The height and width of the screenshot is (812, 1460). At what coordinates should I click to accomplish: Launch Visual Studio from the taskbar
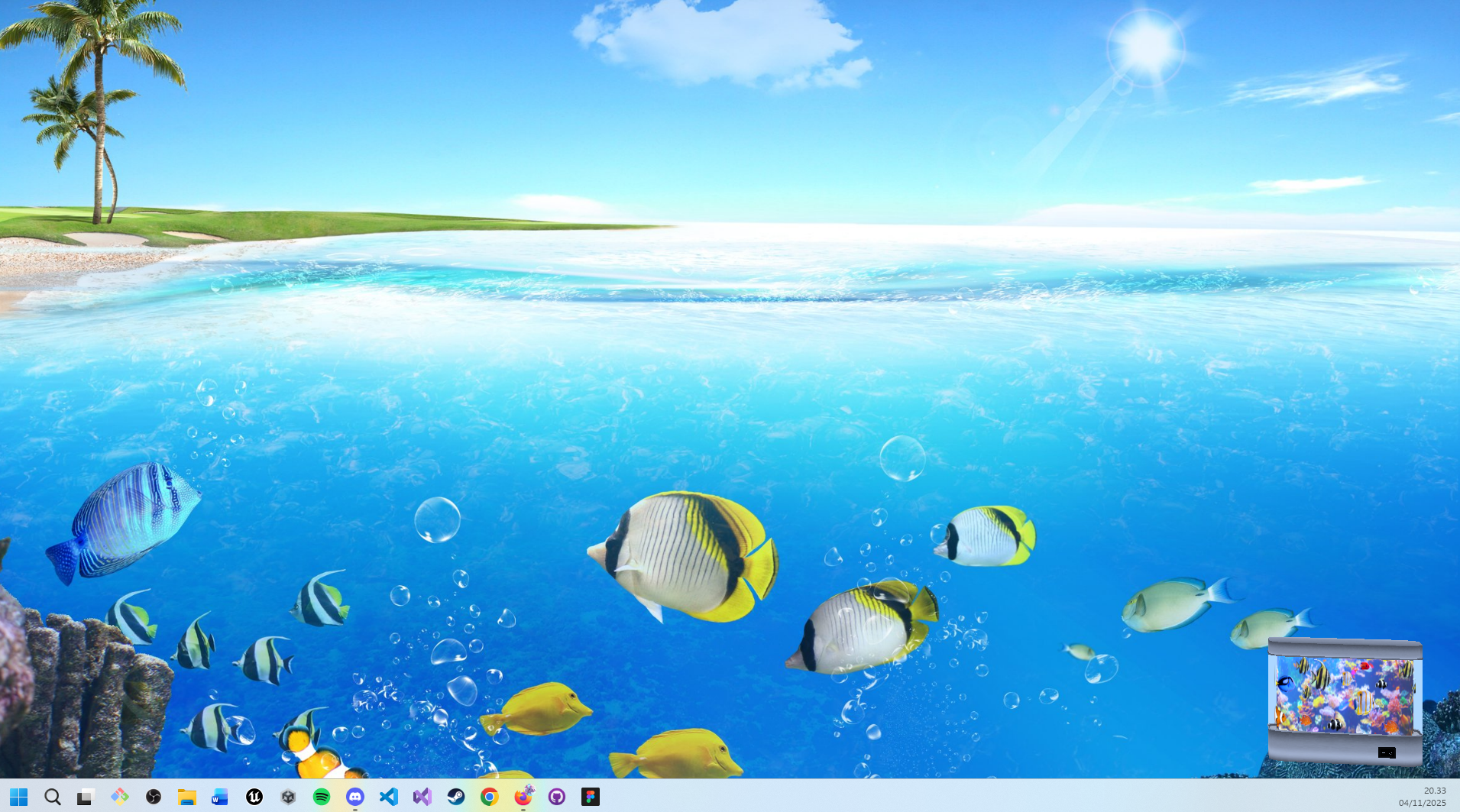422,797
